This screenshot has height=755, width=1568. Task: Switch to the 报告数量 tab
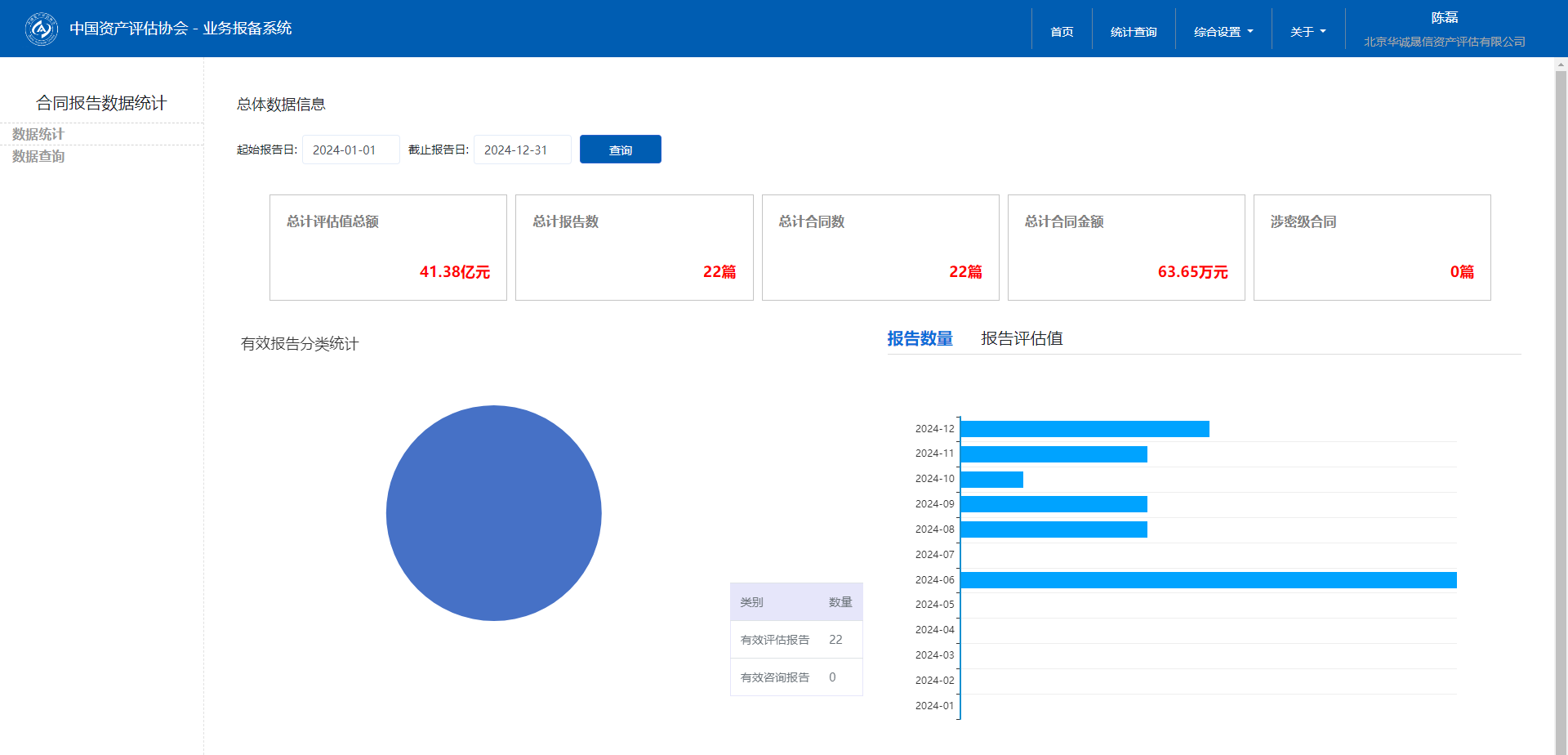click(920, 338)
